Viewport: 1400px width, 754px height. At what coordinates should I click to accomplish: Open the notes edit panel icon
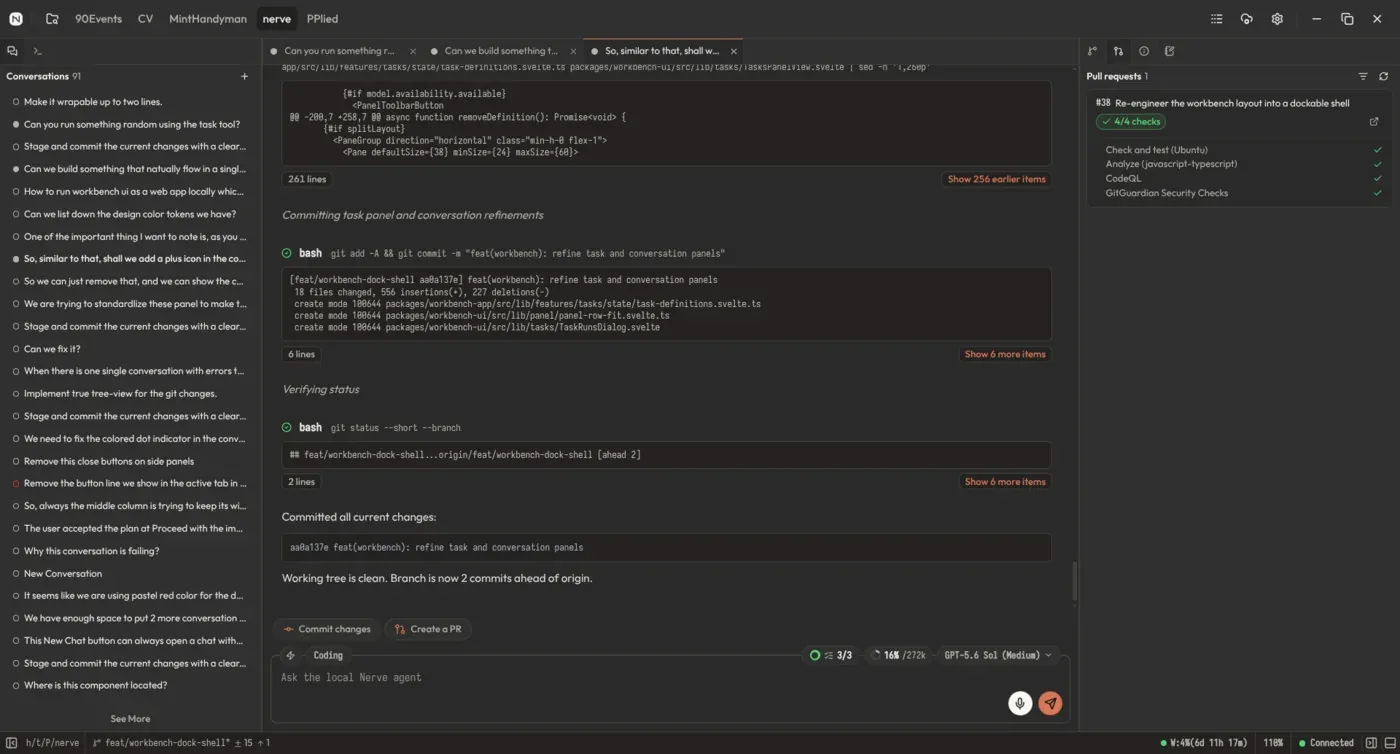point(1170,51)
